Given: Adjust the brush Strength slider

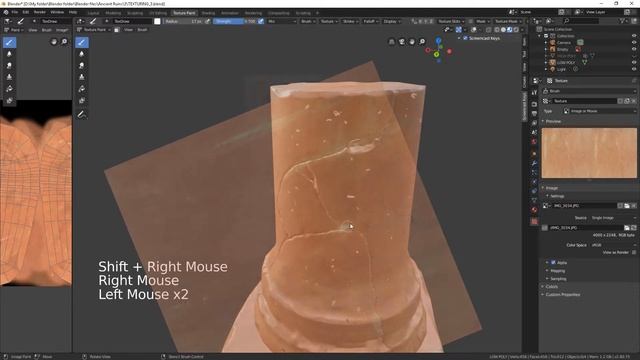Looking at the screenshot, I should (235, 21).
